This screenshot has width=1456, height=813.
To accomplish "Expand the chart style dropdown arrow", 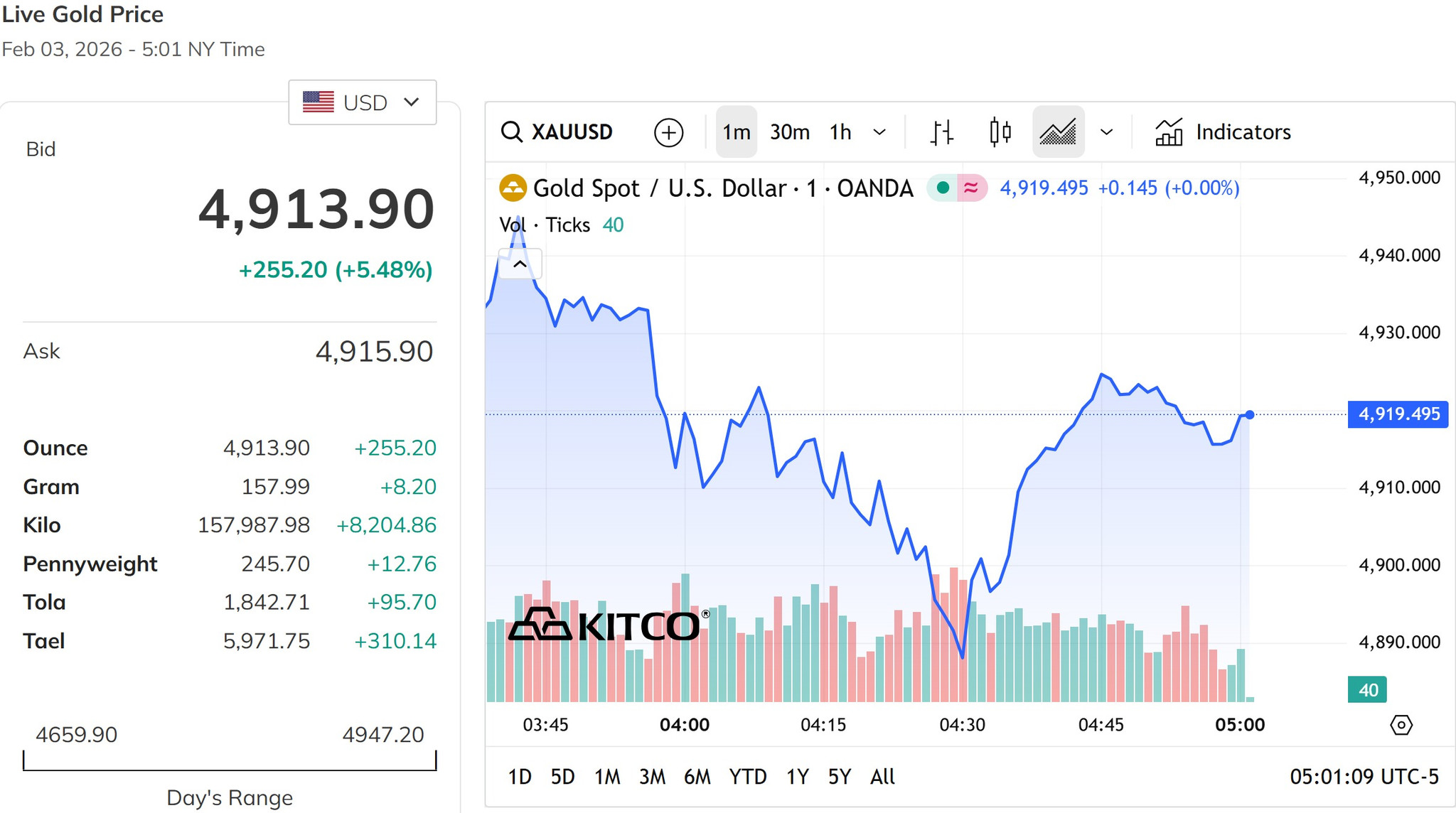I will (x=1106, y=132).
